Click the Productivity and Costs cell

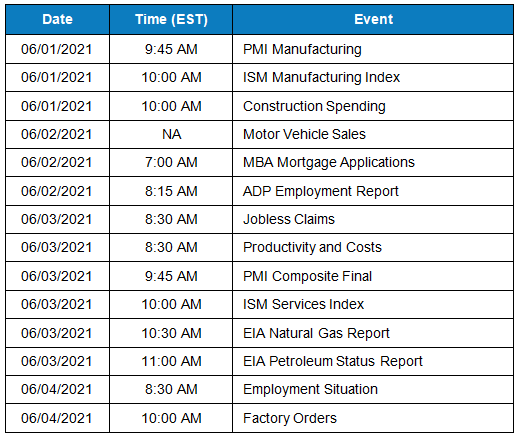tap(373, 247)
